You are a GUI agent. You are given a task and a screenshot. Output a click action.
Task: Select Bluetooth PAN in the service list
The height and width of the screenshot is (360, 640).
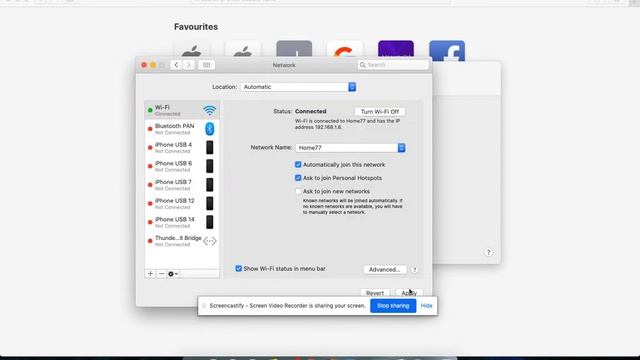click(182, 129)
